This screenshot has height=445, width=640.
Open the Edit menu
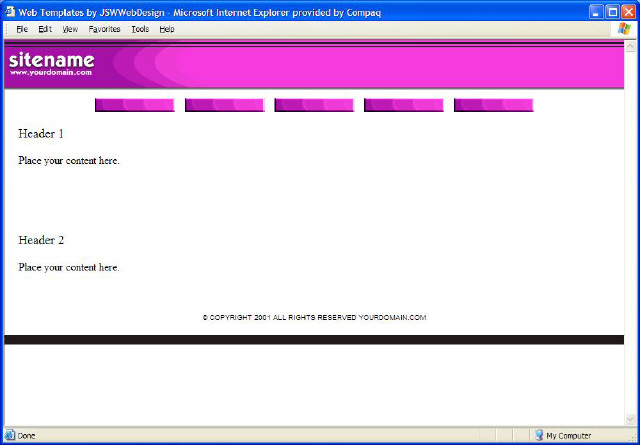click(45, 29)
